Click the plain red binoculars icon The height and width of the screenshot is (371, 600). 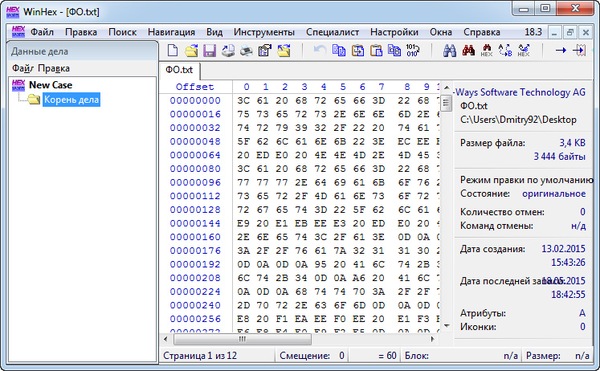tap(468, 50)
